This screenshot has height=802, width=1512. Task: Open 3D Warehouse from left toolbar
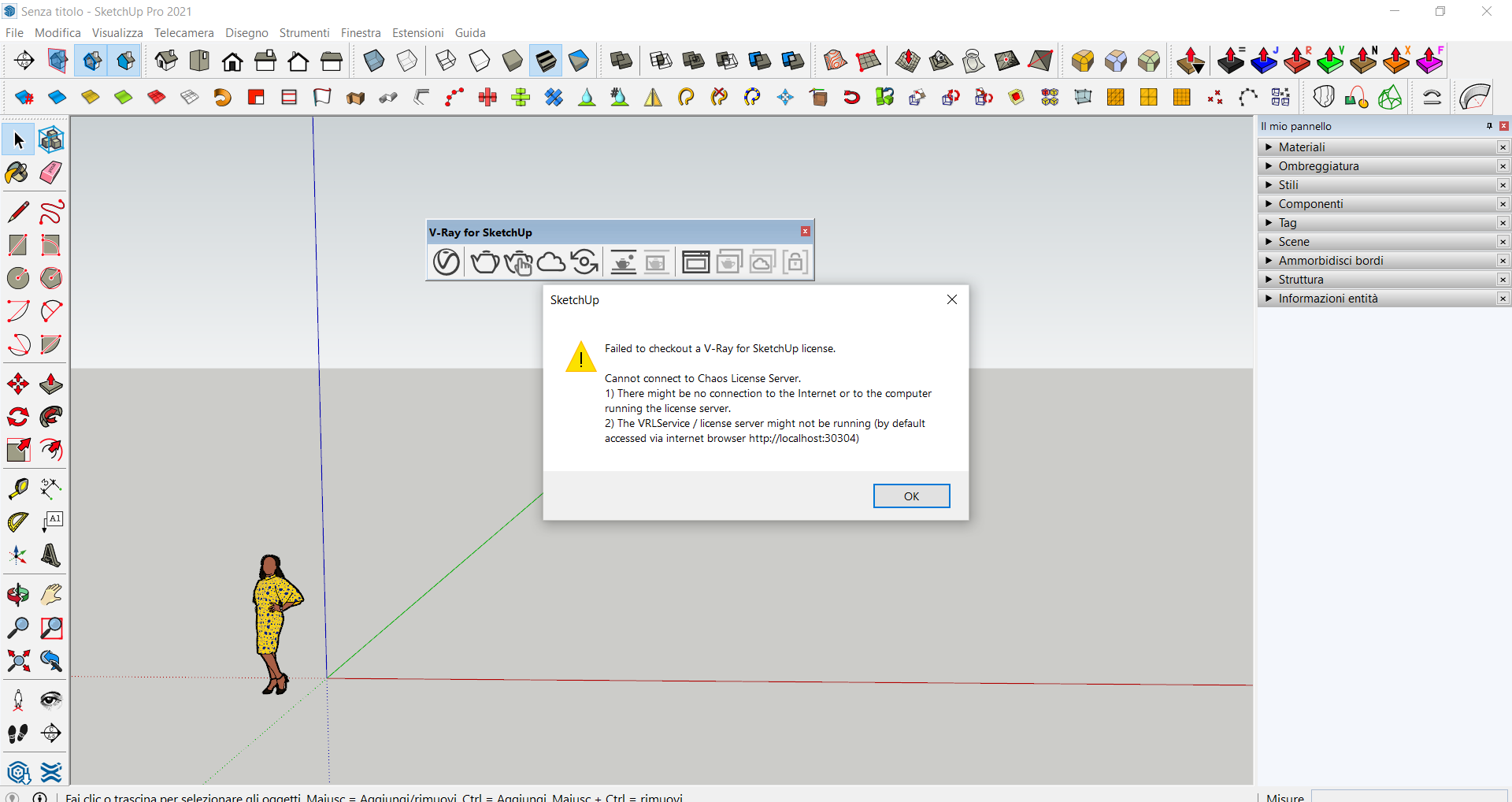(x=18, y=773)
